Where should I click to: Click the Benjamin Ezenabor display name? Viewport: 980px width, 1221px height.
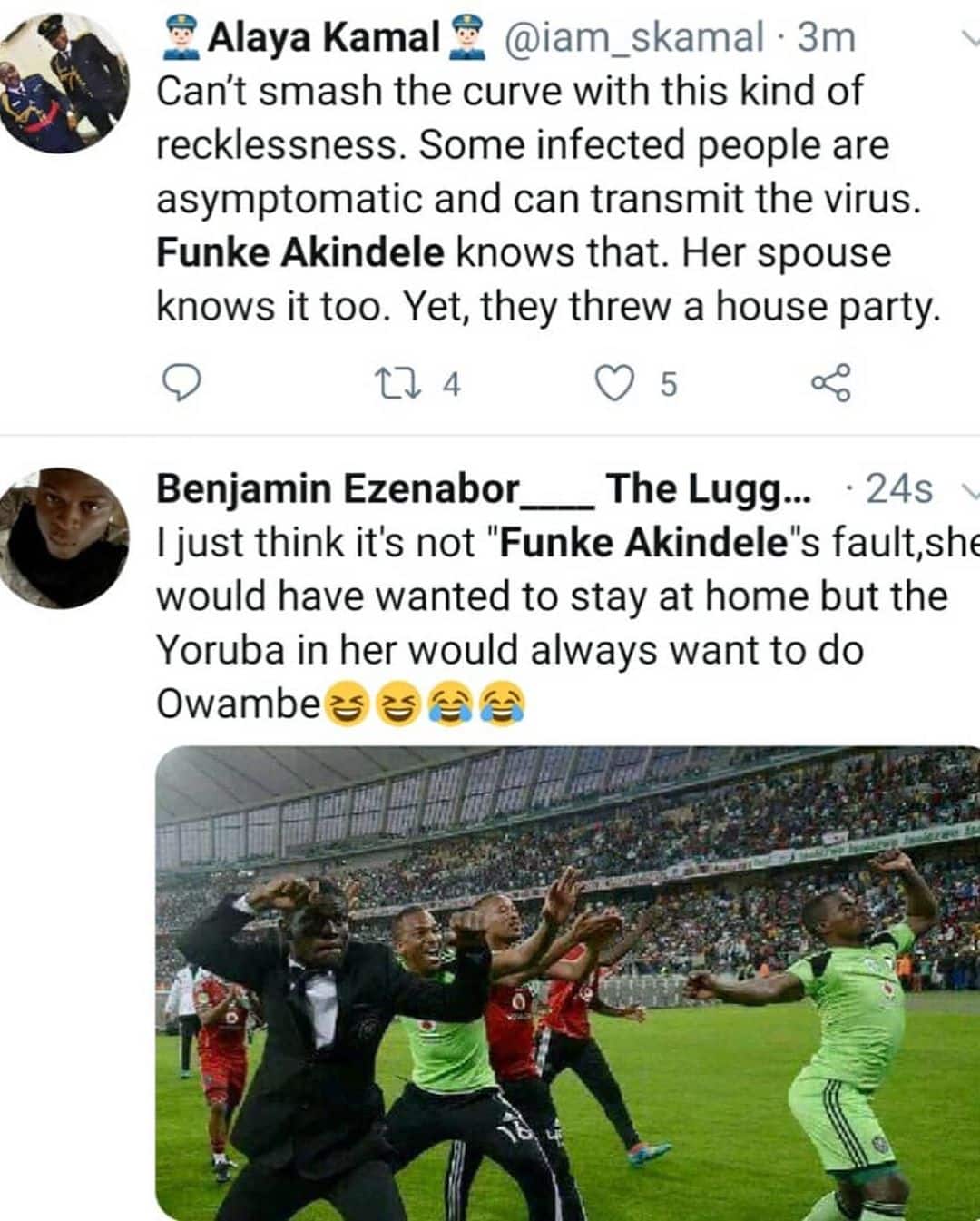coord(338,489)
